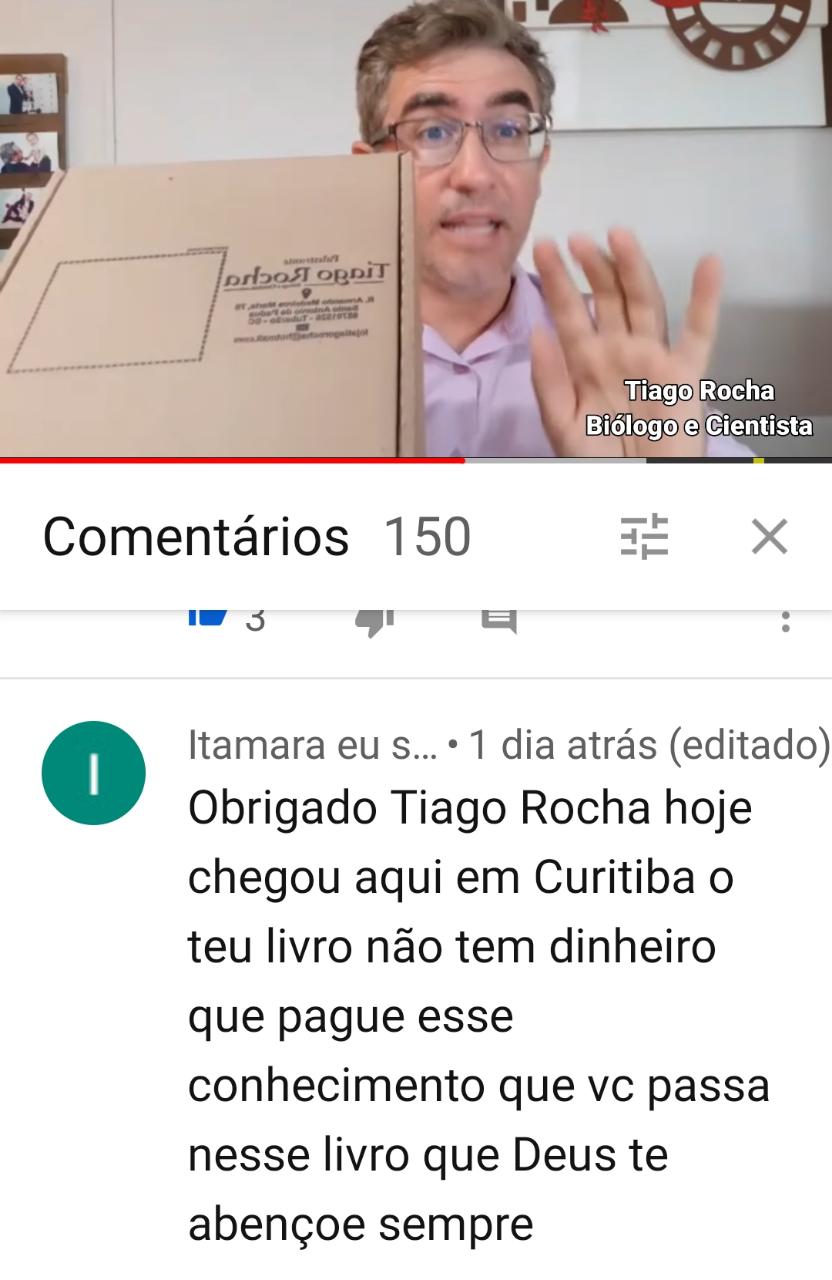Tap the blue like thumbs-up icon
The height and width of the screenshot is (1280, 832).
click(x=210, y=616)
